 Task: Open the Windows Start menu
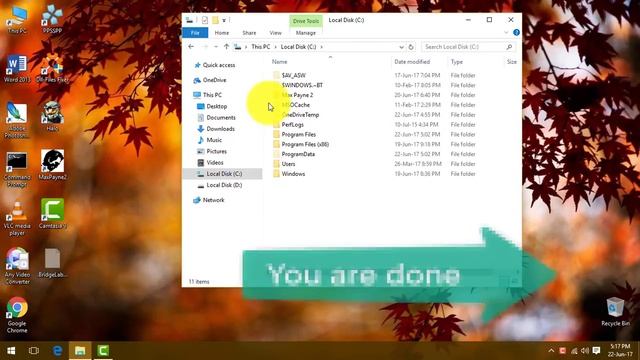(x=11, y=351)
